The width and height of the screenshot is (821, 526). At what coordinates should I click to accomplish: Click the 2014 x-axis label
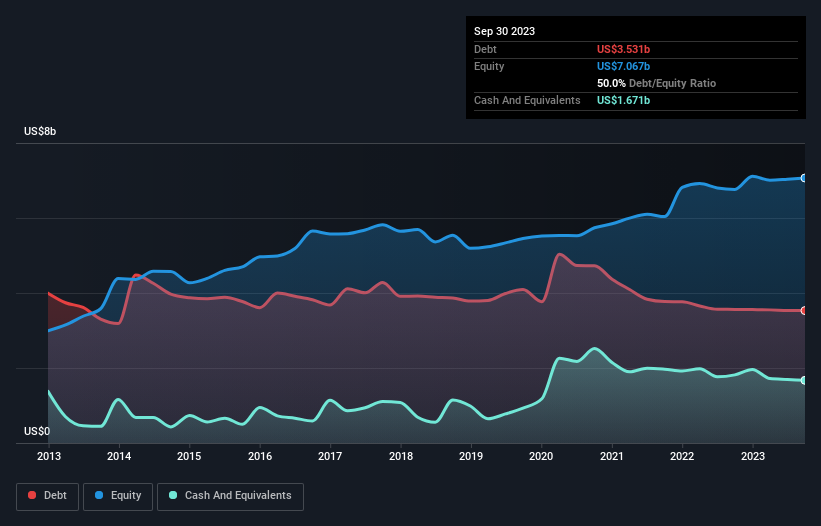point(119,456)
